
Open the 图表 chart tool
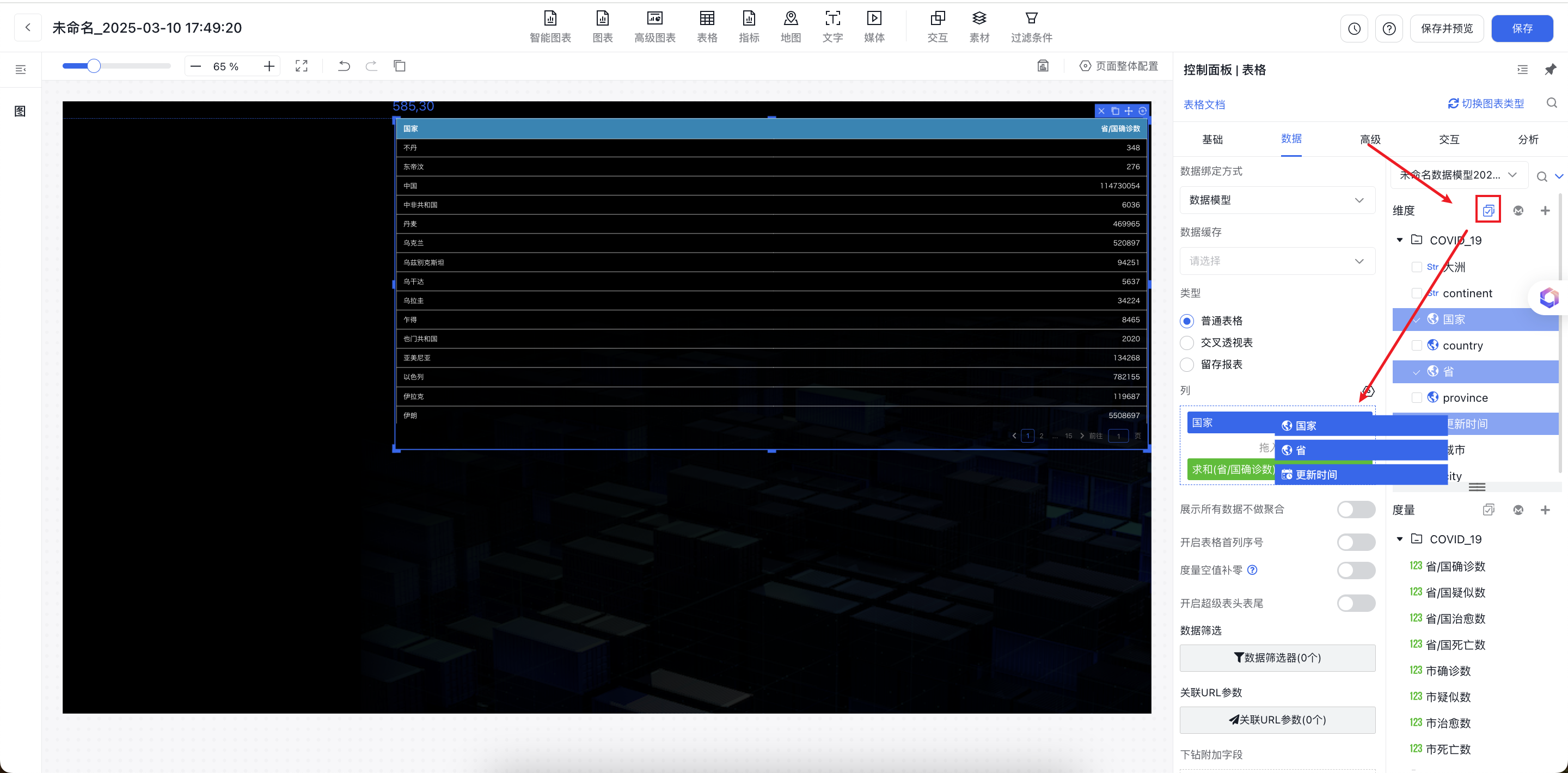(x=602, y=27)
